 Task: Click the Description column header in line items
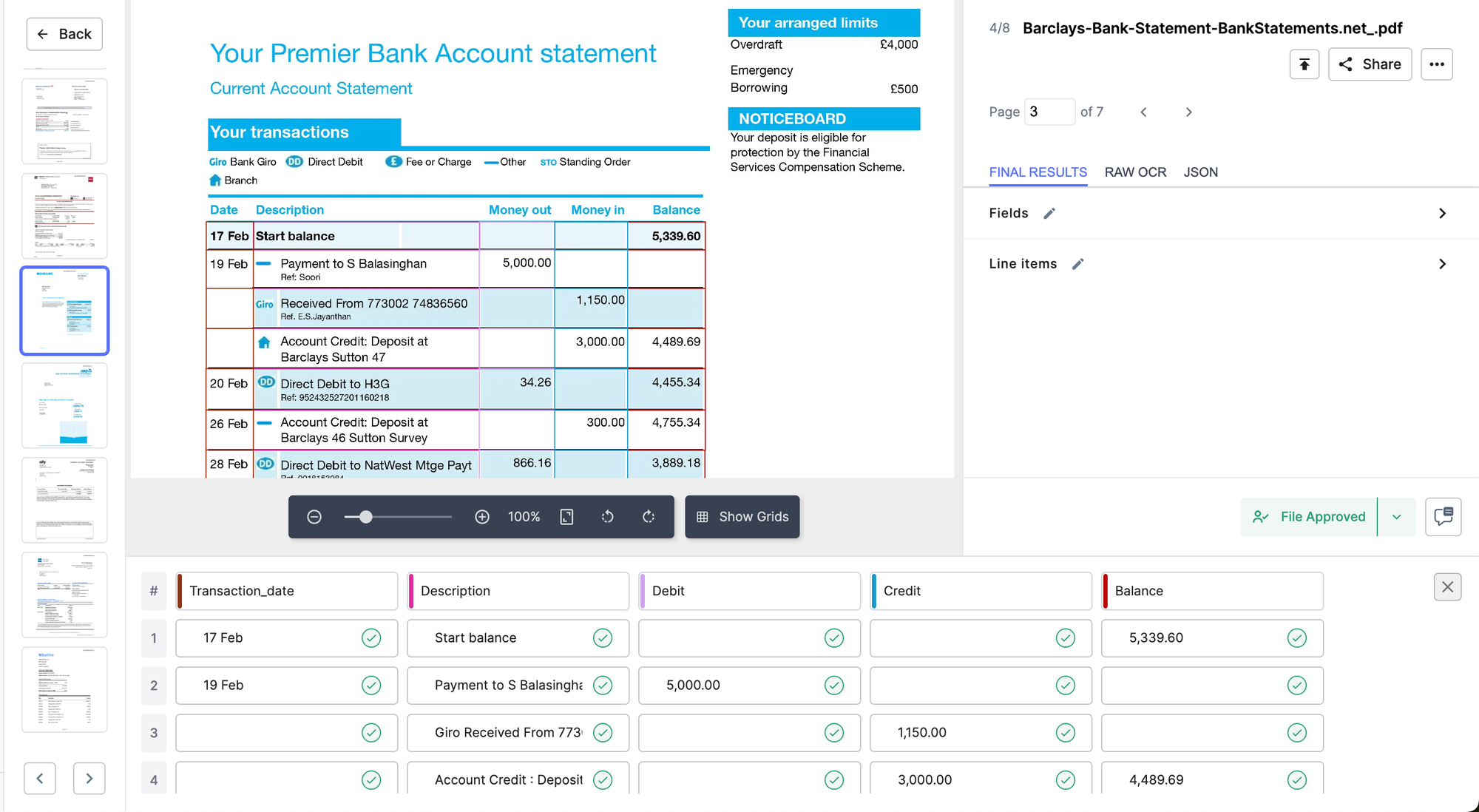click(x=518, y=591)
